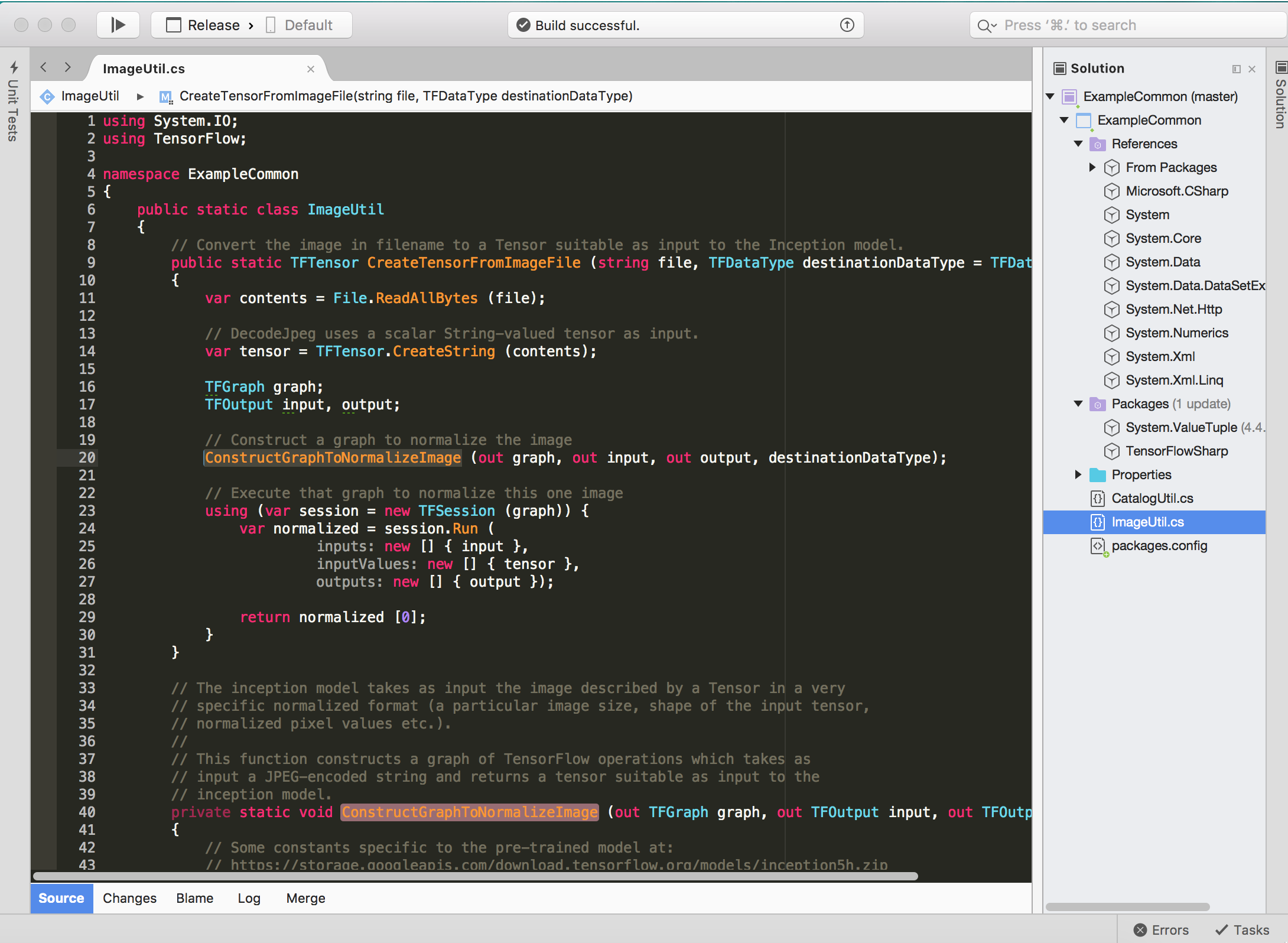
Task: Toggle auto-hide on the Solution pad
Action: (x=1236, y=69)
